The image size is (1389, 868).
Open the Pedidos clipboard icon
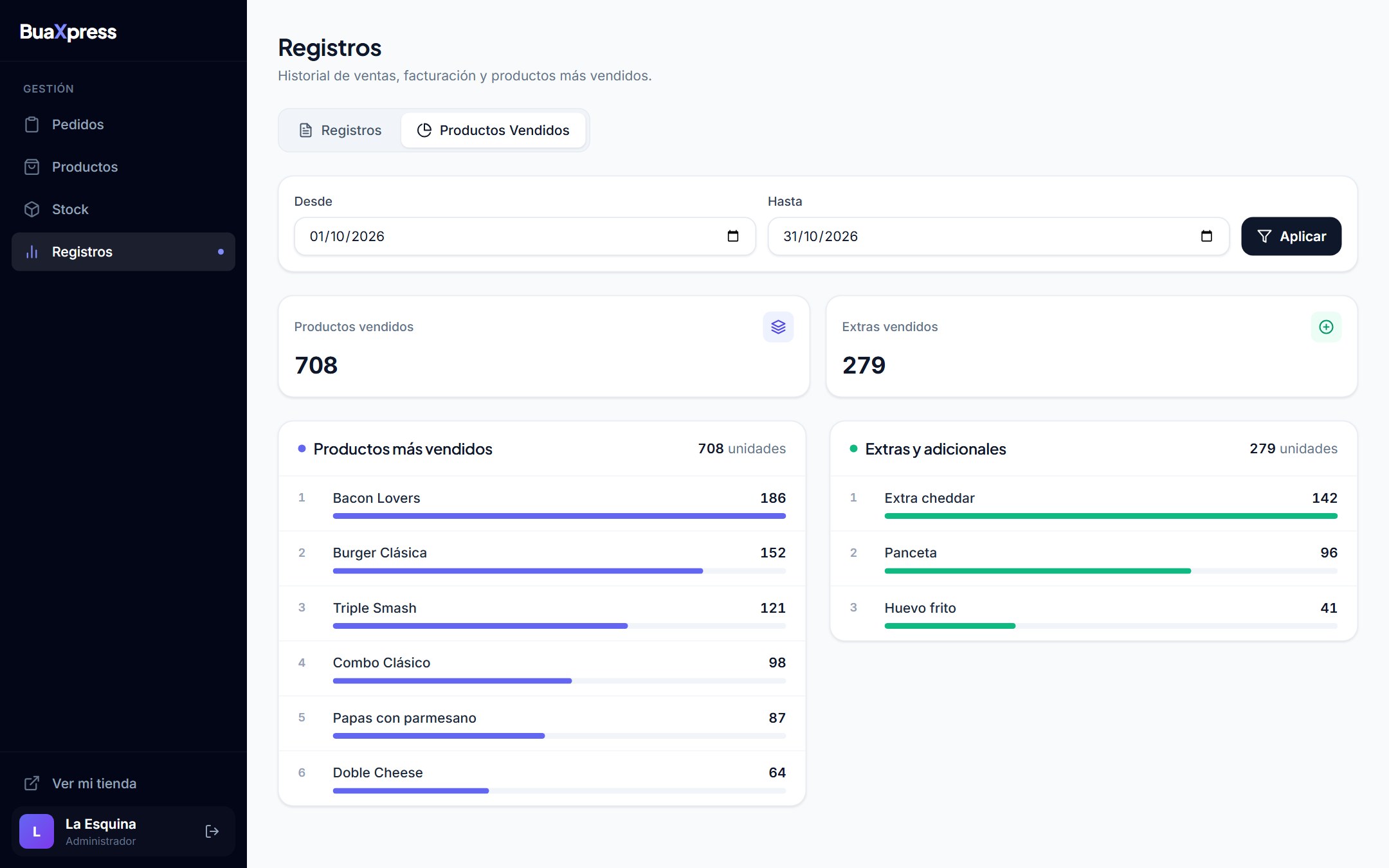click(32, 125)
